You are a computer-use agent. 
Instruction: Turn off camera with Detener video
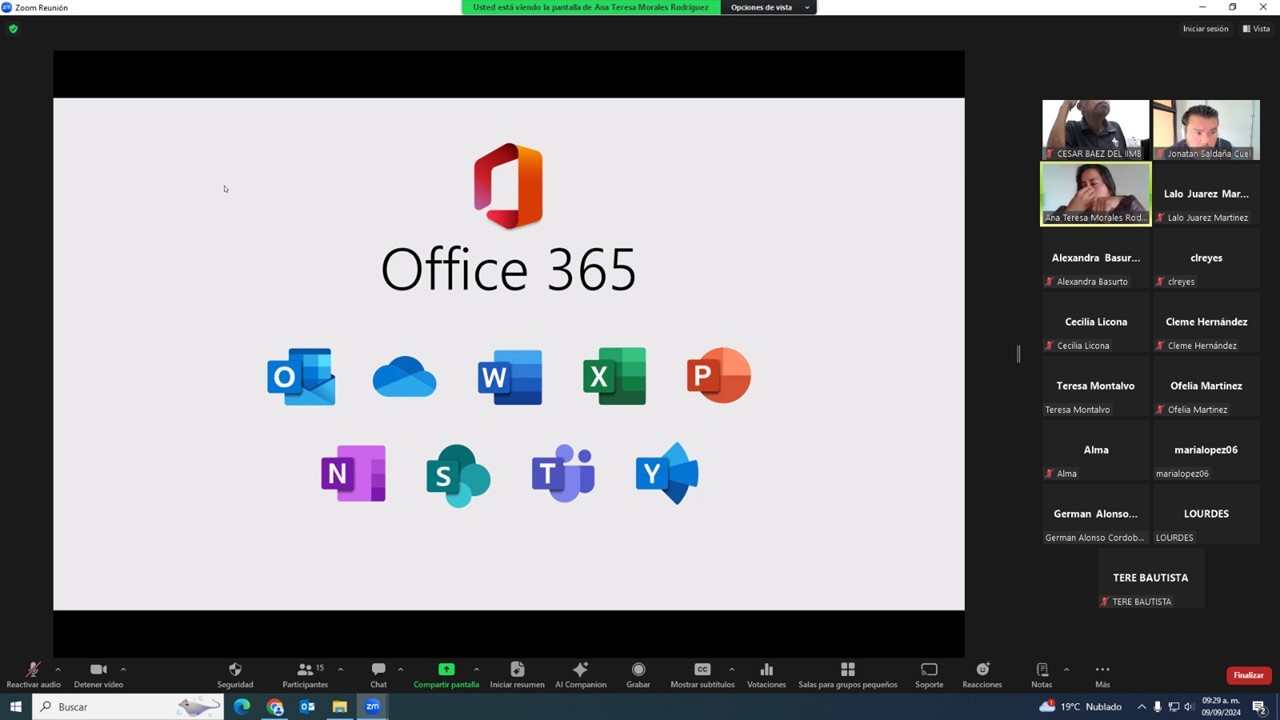[x=98, y=670]
